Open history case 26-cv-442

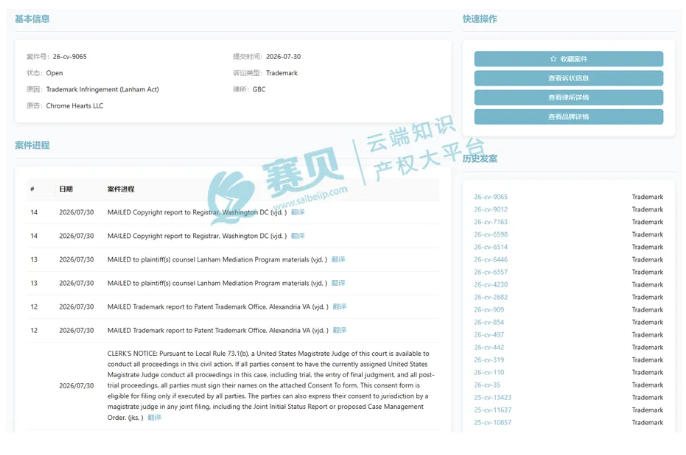[489, 347]
